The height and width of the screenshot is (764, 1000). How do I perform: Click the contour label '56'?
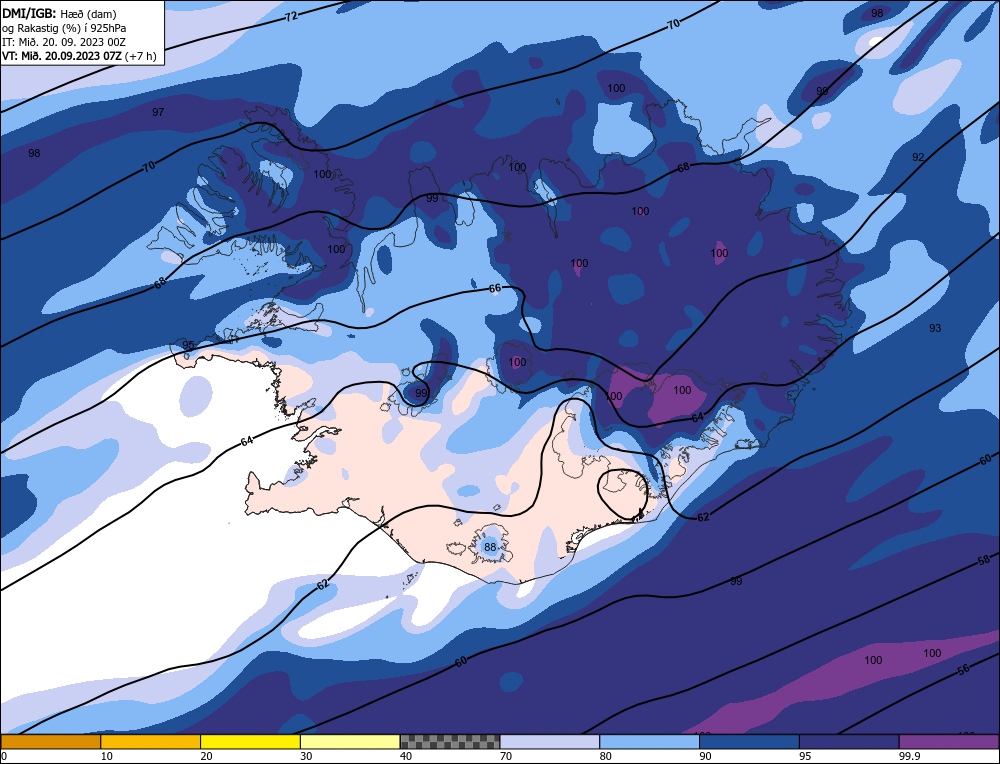coord(964,669)
